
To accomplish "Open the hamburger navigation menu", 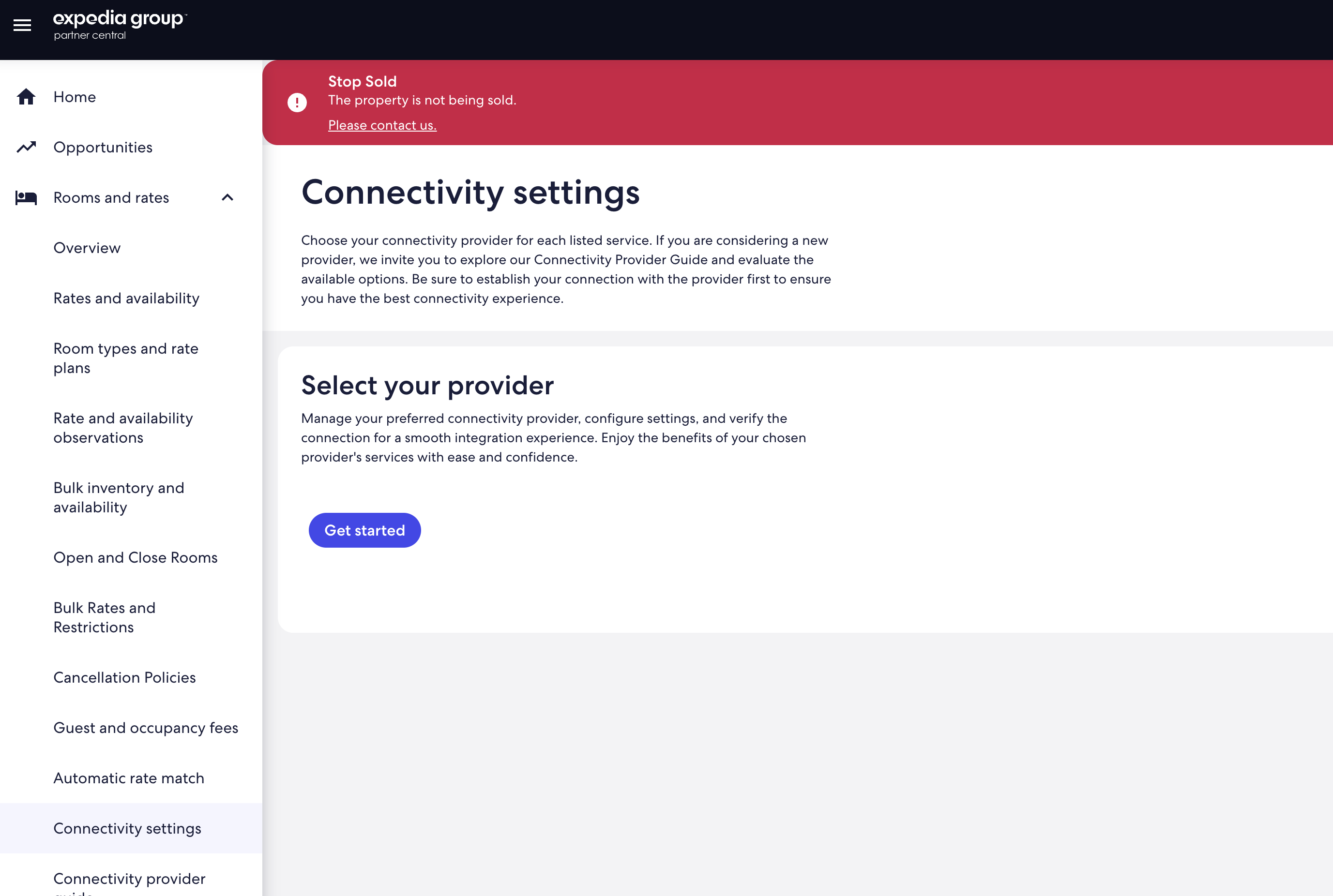I will coord(22,25).
